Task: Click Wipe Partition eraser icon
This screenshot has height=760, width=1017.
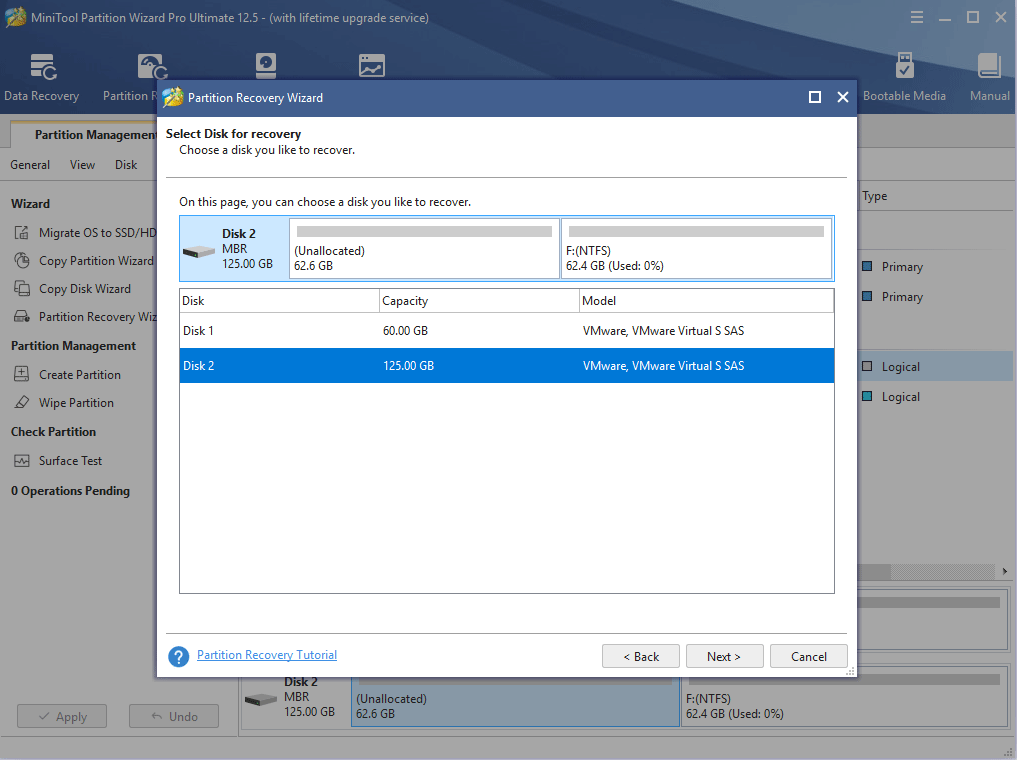Action: pyautogui.click(x=21, y=402)
